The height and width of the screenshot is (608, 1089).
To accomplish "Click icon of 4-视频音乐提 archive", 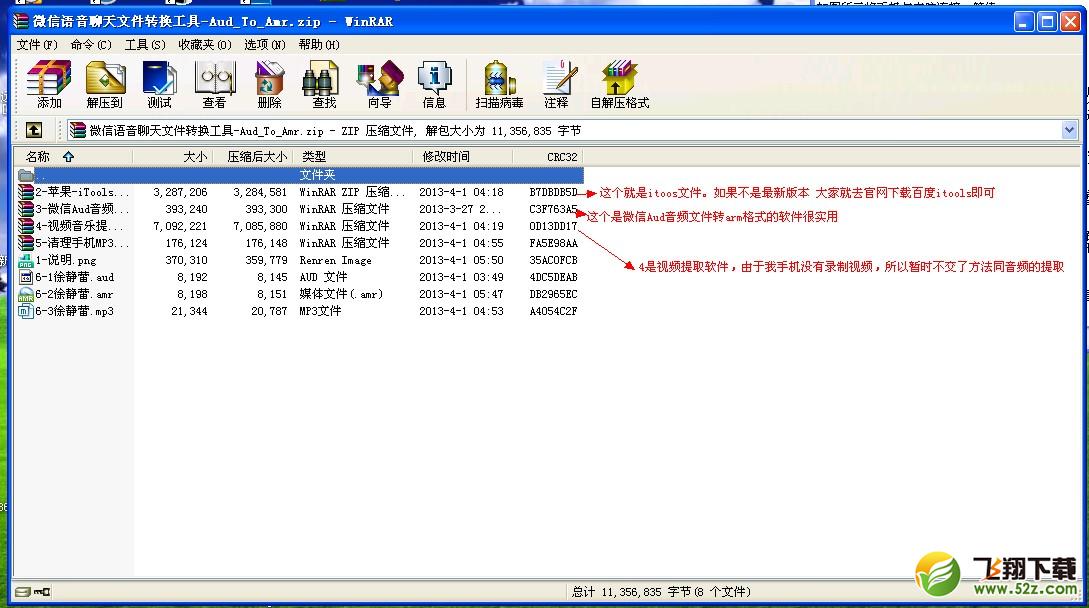I will tap(26, 226).
